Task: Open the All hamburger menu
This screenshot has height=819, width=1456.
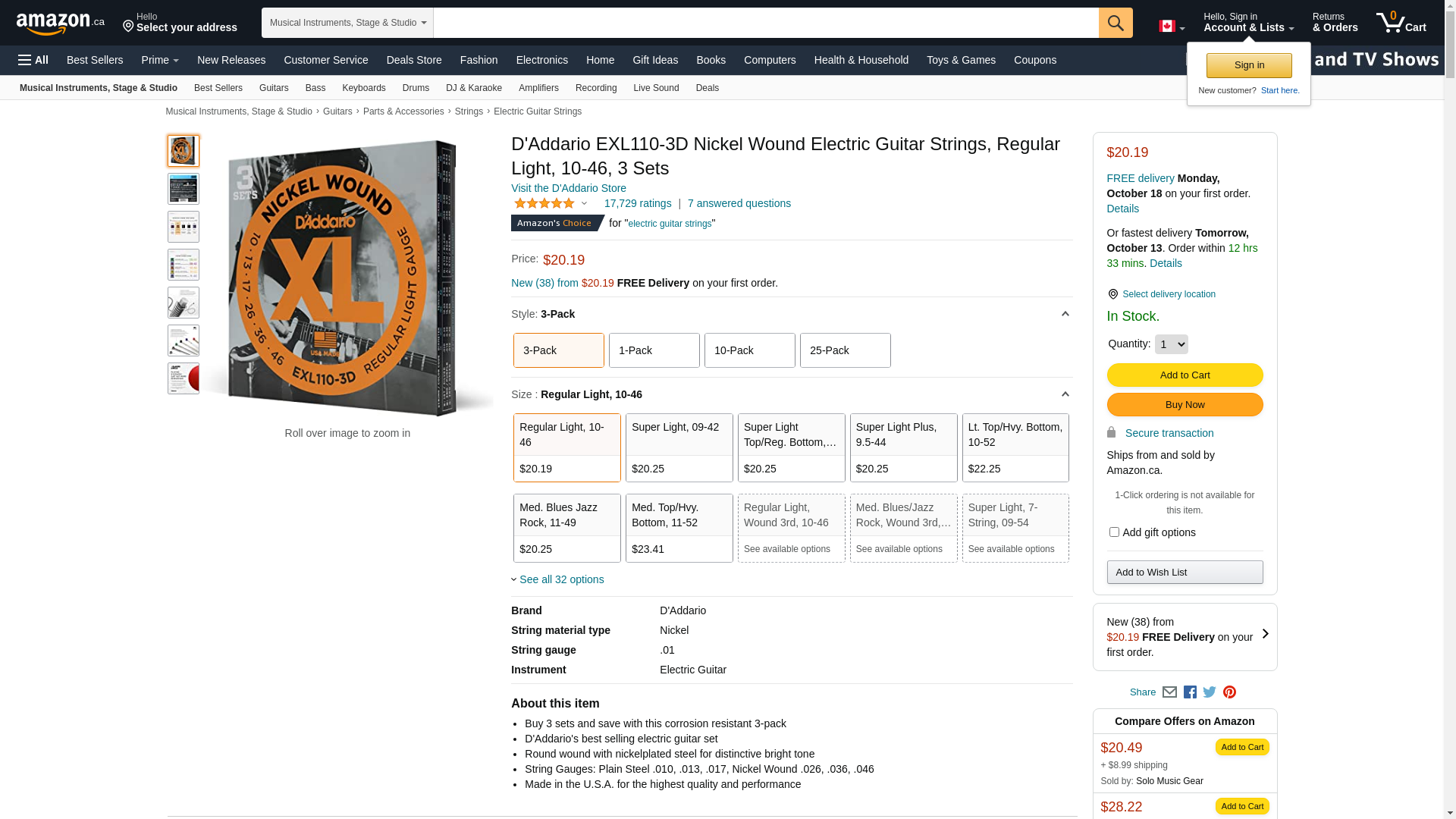Action: click(33, 60)
